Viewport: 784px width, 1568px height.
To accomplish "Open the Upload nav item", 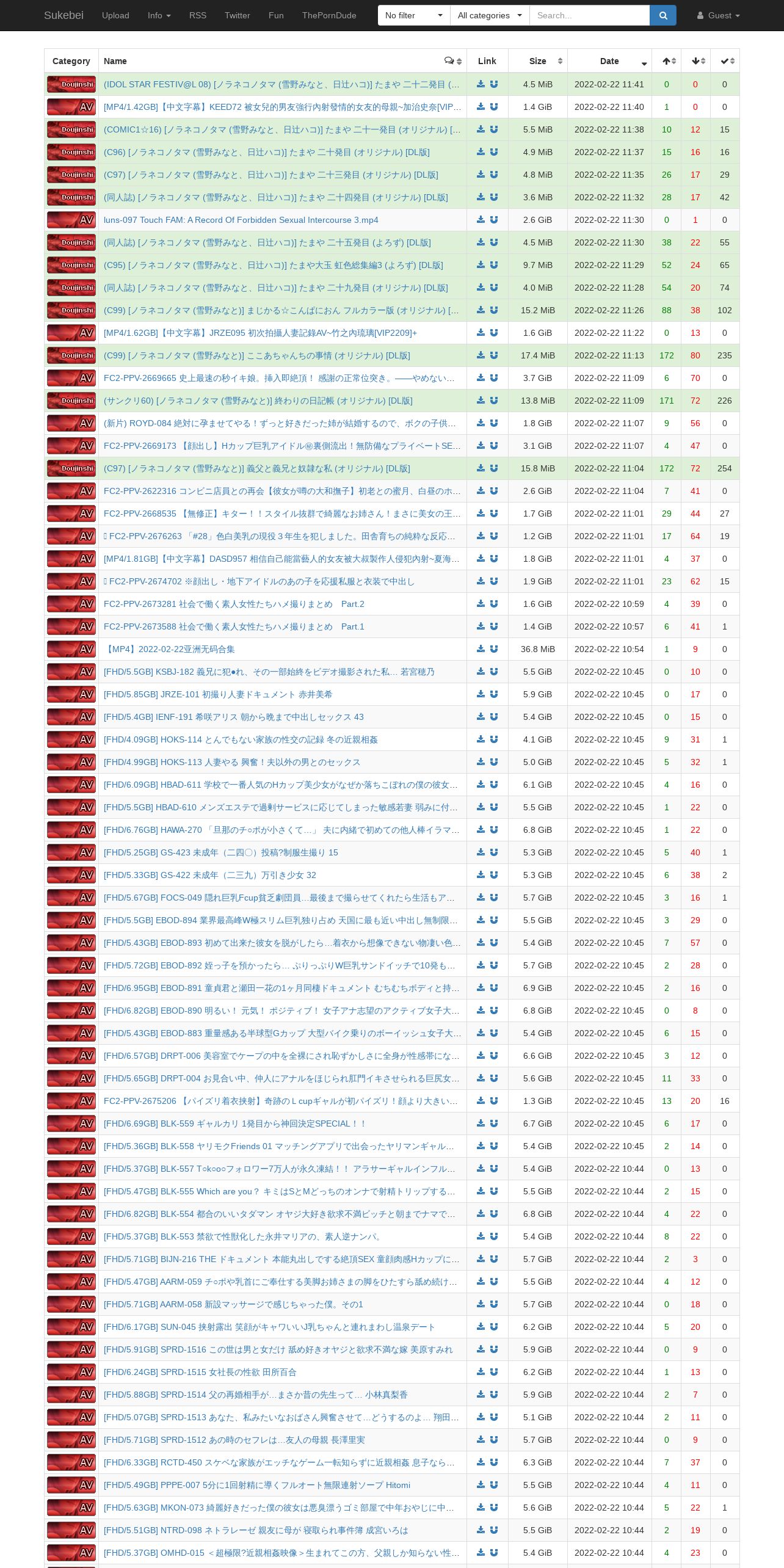I will pyautogui.click(x=115, y=15).
